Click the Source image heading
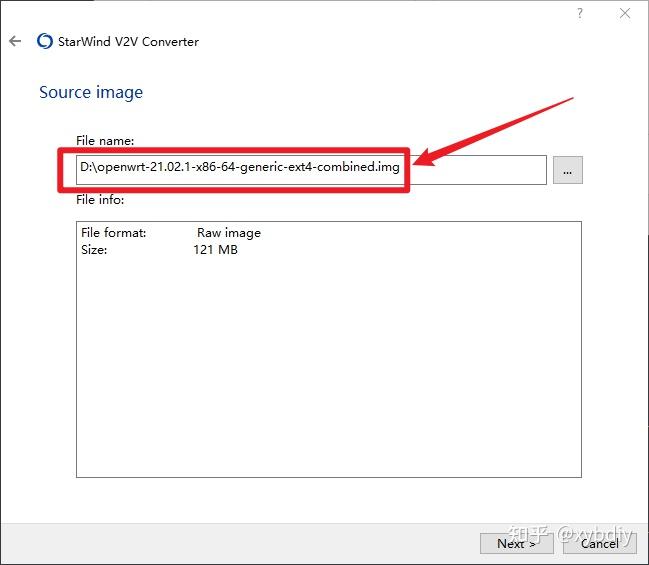Image resolution: width=649 pixels, height=565 pixels. pos(91,92)
